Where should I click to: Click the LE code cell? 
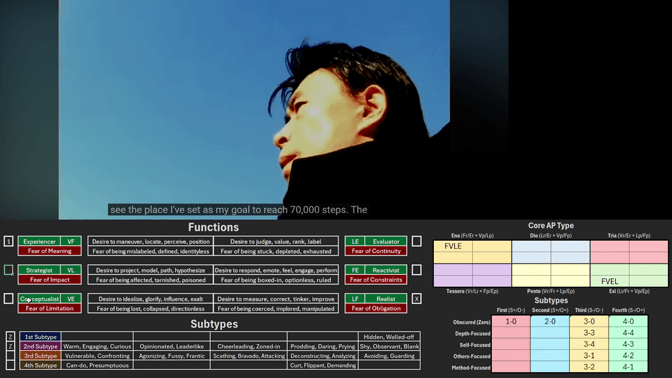(355, 241)
